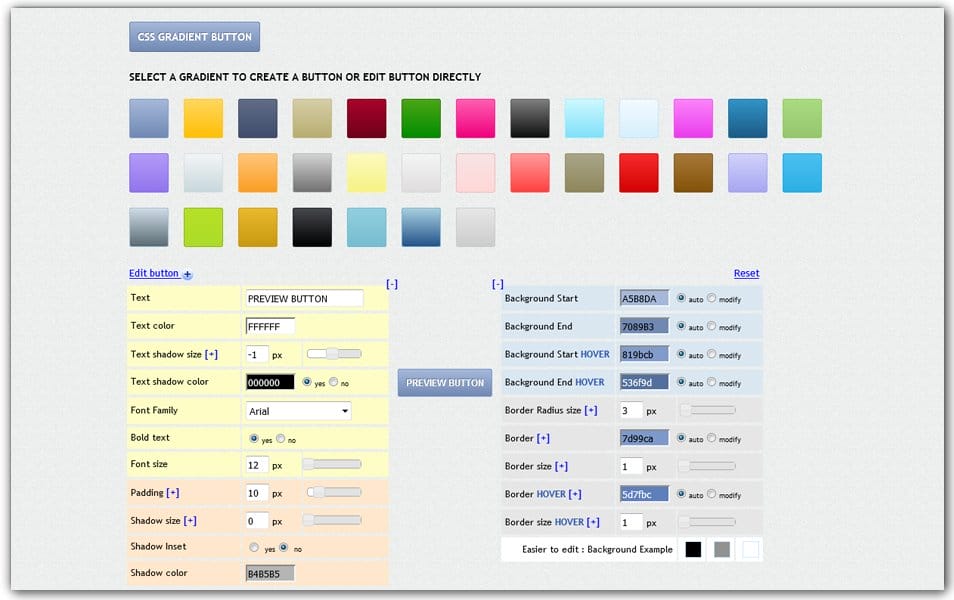954x600 pixels.
Task: Click the PREVIEW BUTTON to test it
Action: [x=444, y=381]
